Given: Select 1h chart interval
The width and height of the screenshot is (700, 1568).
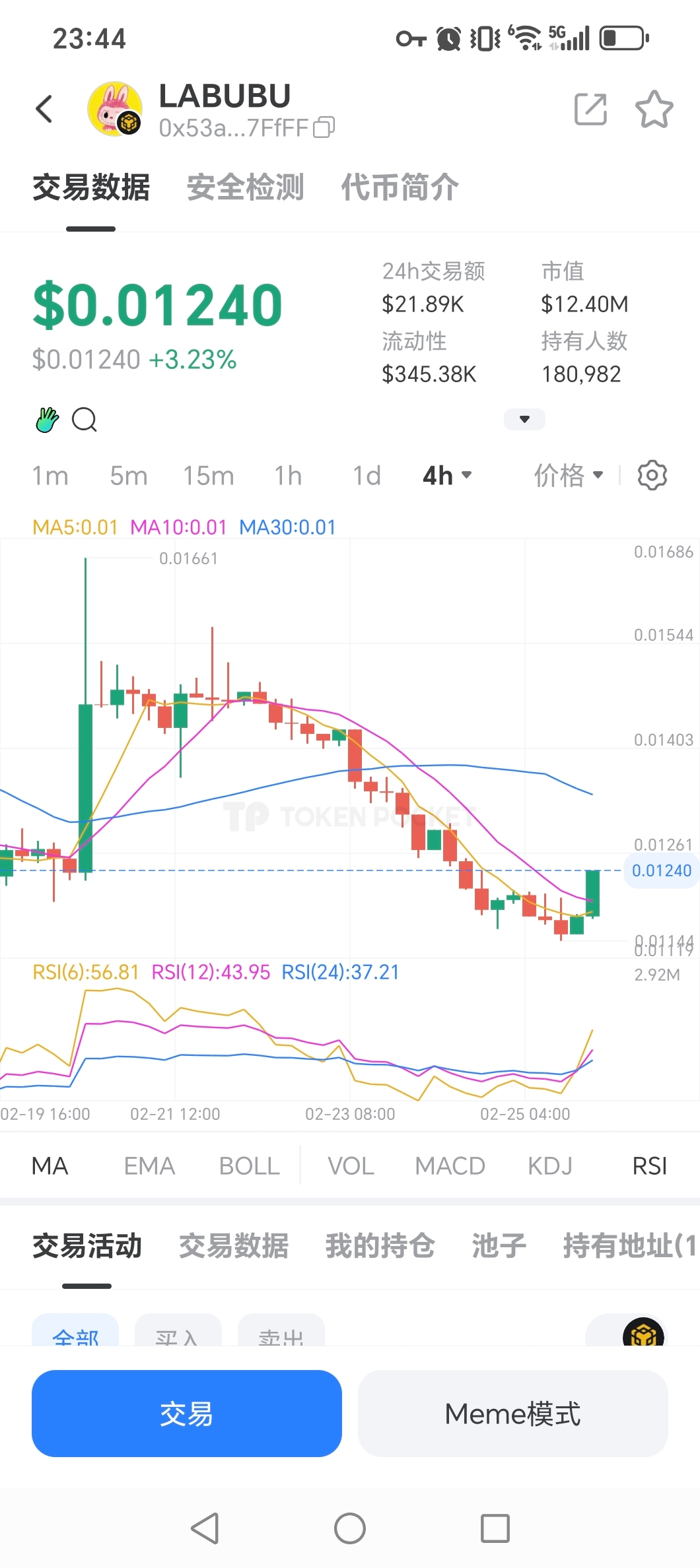Looking at the screenshot, I should 288,476.
